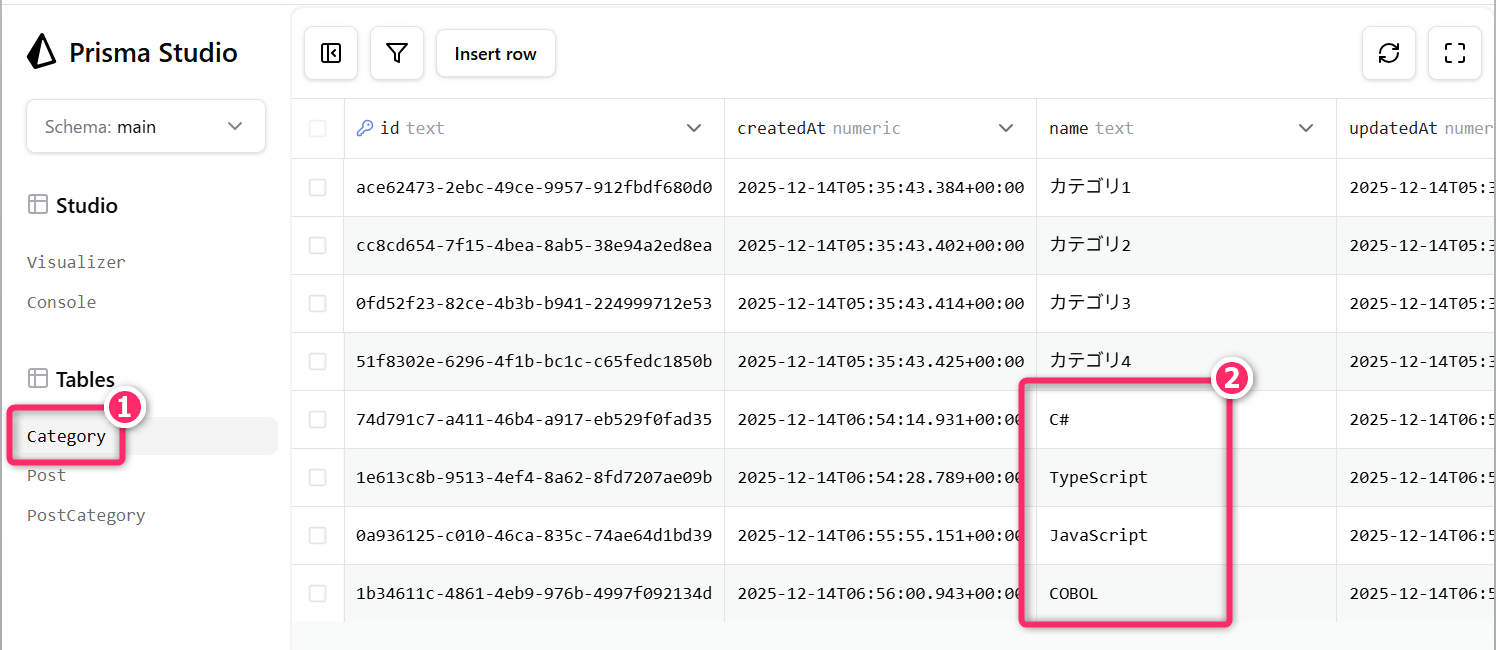Open the filter funnel icon
1496x650 pixels.
click(397, 53)
